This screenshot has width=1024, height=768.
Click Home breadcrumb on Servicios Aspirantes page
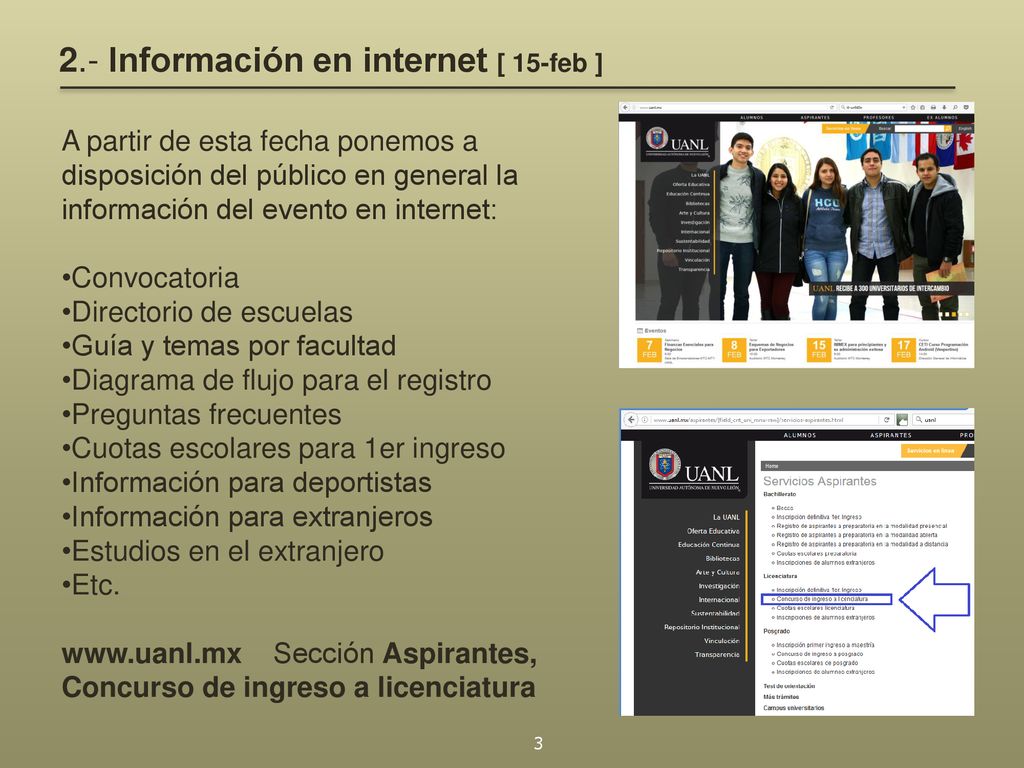(x=772, y=466)
